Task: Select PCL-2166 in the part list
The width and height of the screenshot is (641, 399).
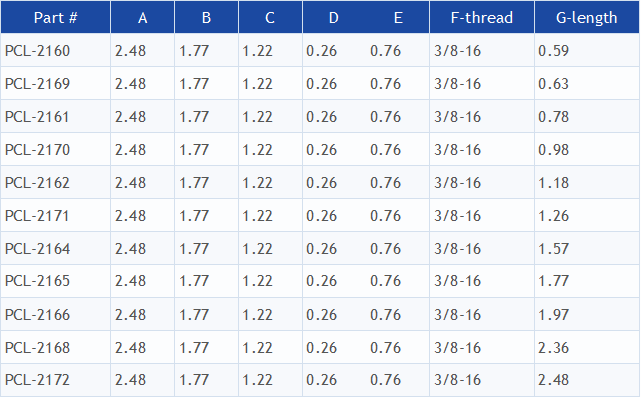Action: coord(38,315)
